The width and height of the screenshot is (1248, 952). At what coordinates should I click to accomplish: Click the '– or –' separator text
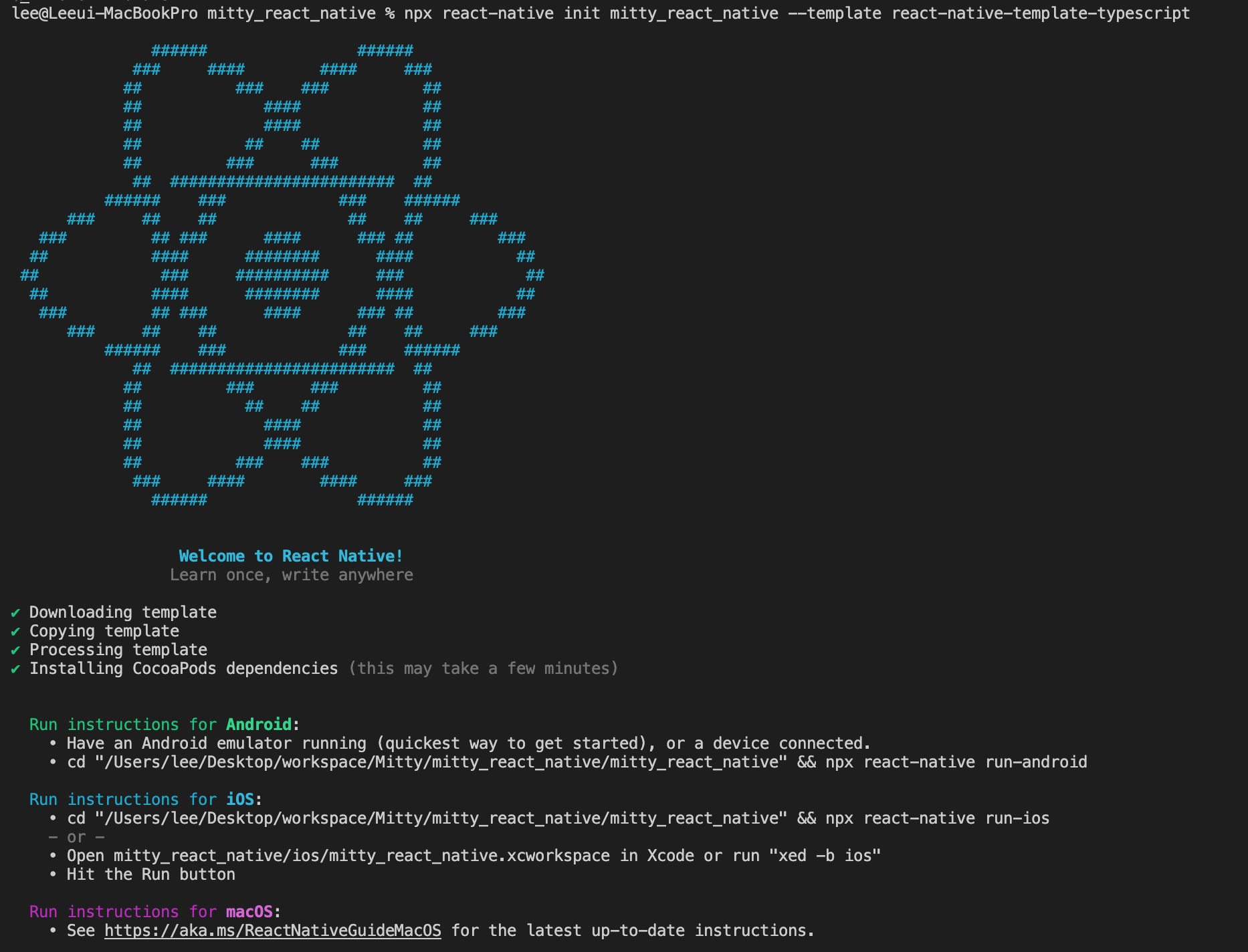pos(76,837)
